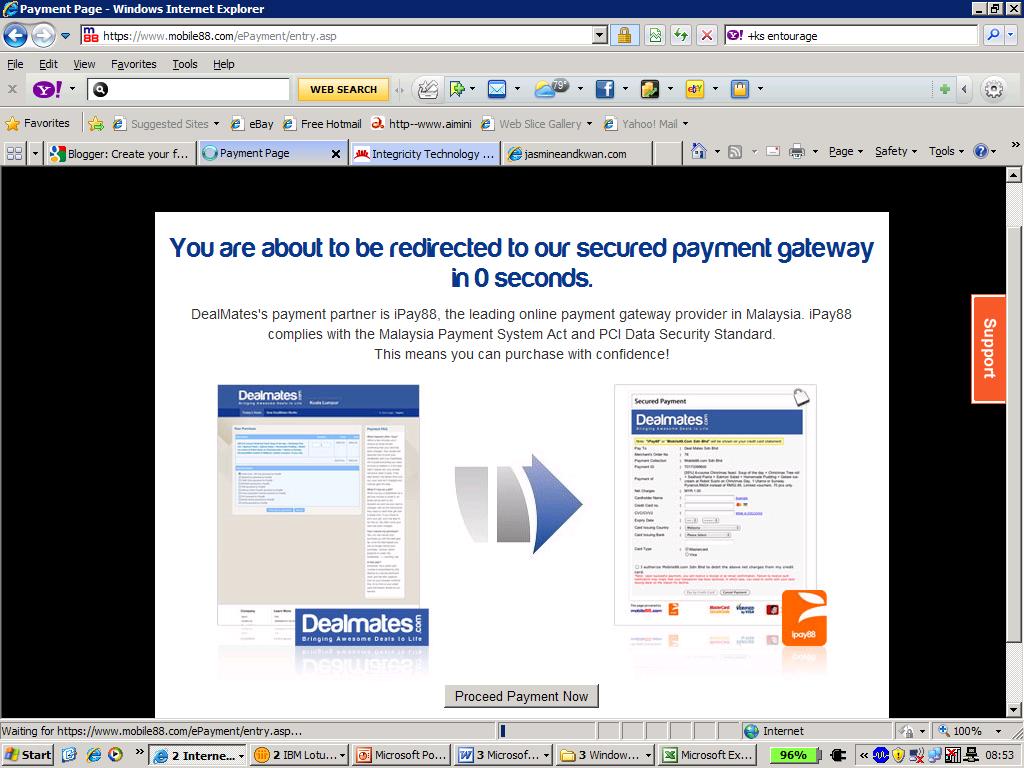Open the recent pages dropdown arrow
1024x768 pixels.
[65, 36]
